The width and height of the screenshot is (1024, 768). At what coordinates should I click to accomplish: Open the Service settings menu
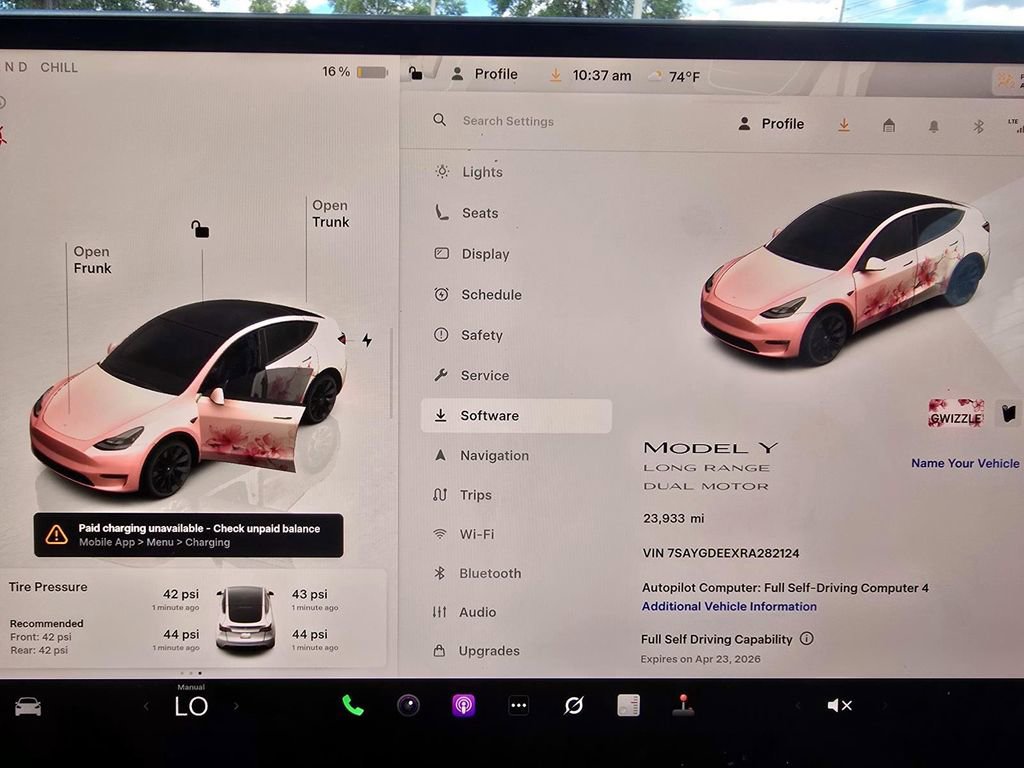coord(471,376)
